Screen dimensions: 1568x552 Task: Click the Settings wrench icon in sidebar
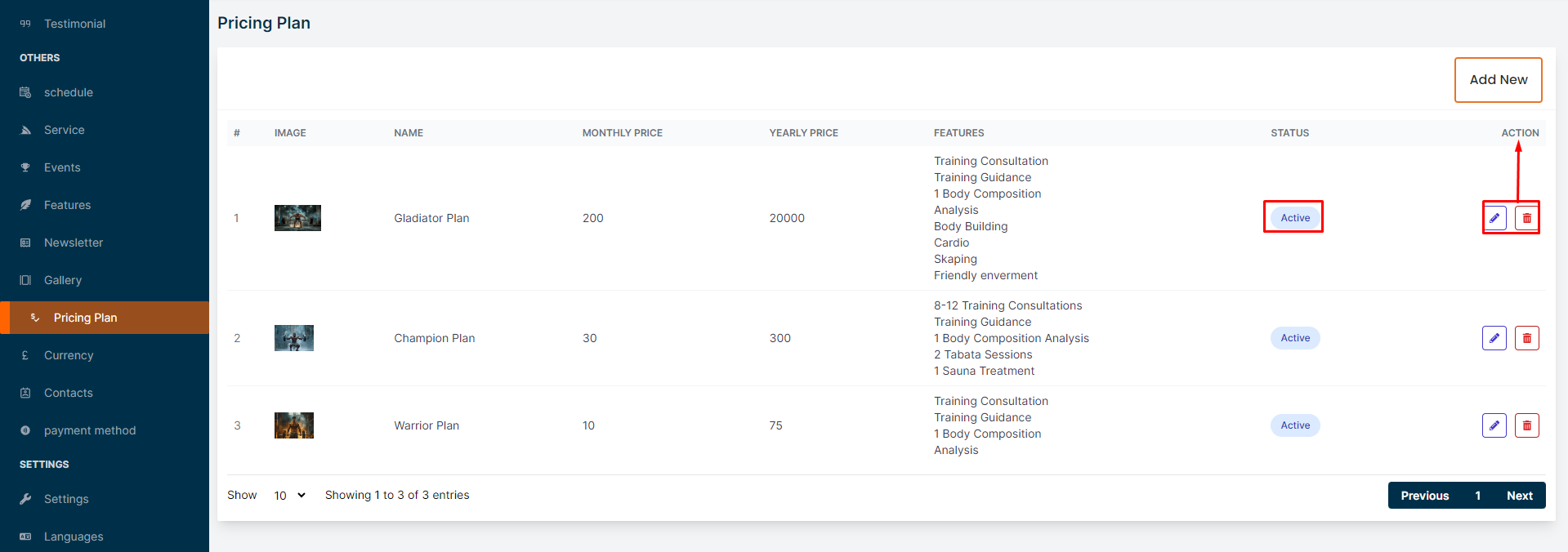[x=25, y=499]
